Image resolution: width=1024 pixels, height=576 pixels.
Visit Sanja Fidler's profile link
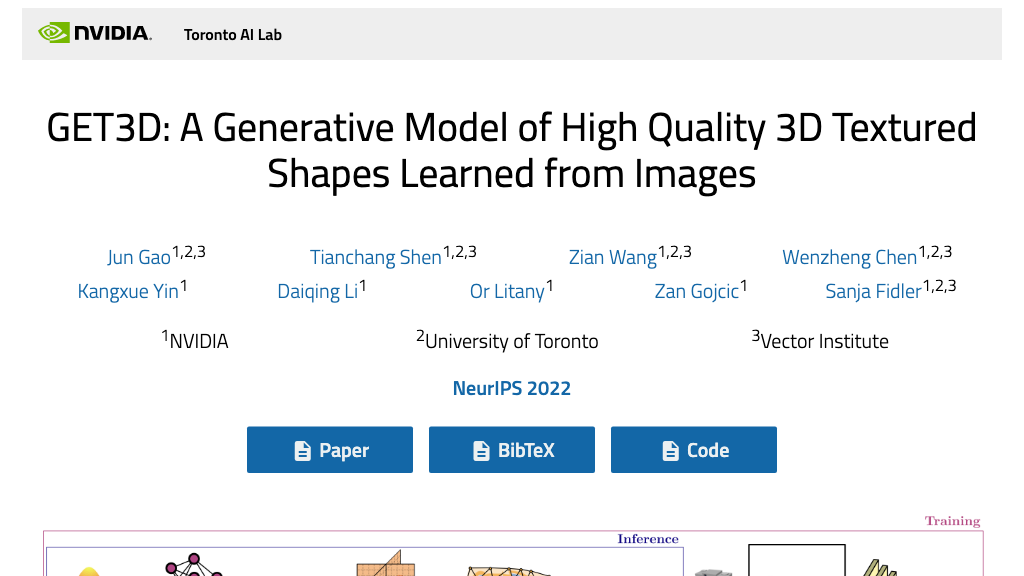872,292
